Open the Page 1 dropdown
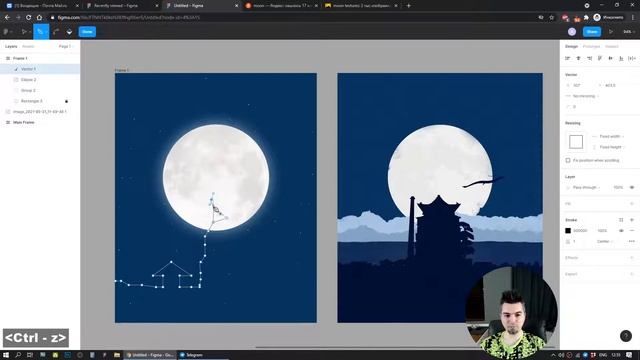The height and width of the screenshot is (360, 640). click(x=65, y=47)
